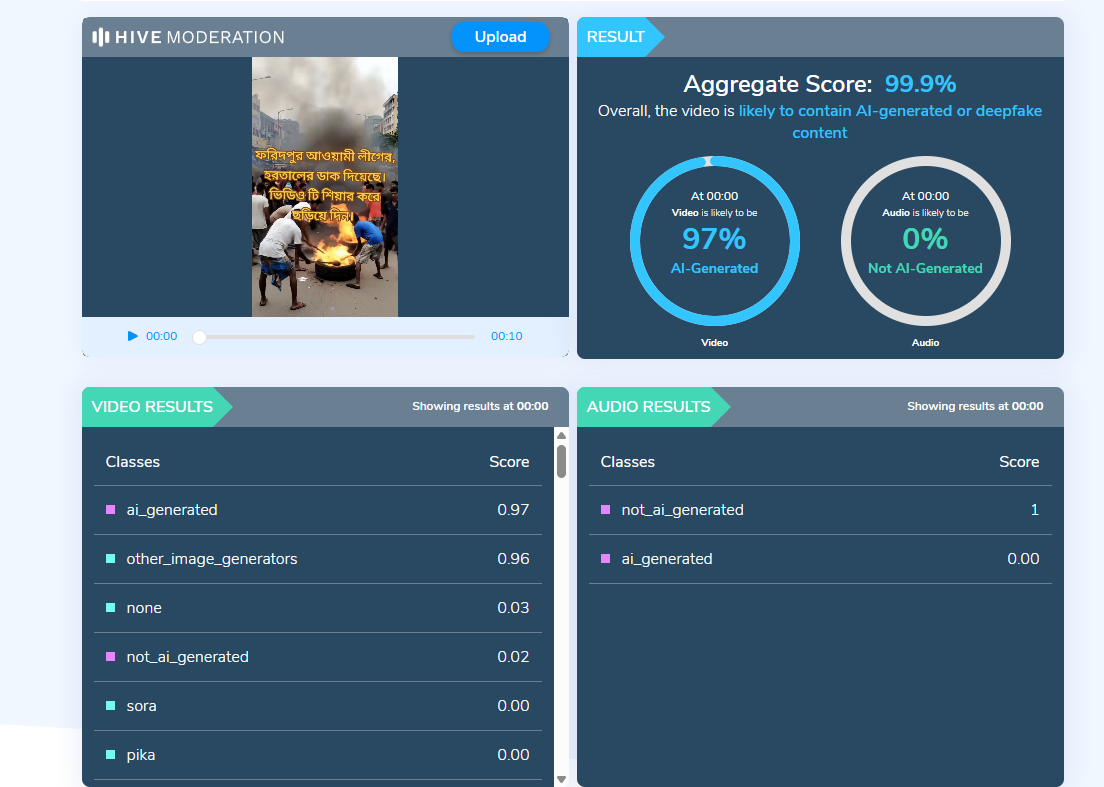This screenshot has width=1104, height=787.
Task: Click the audio score value 1
Action: [x=1034, y=510]
